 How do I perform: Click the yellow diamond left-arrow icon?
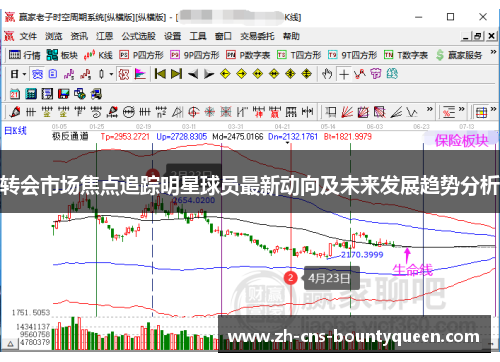(x=226, y=74)
